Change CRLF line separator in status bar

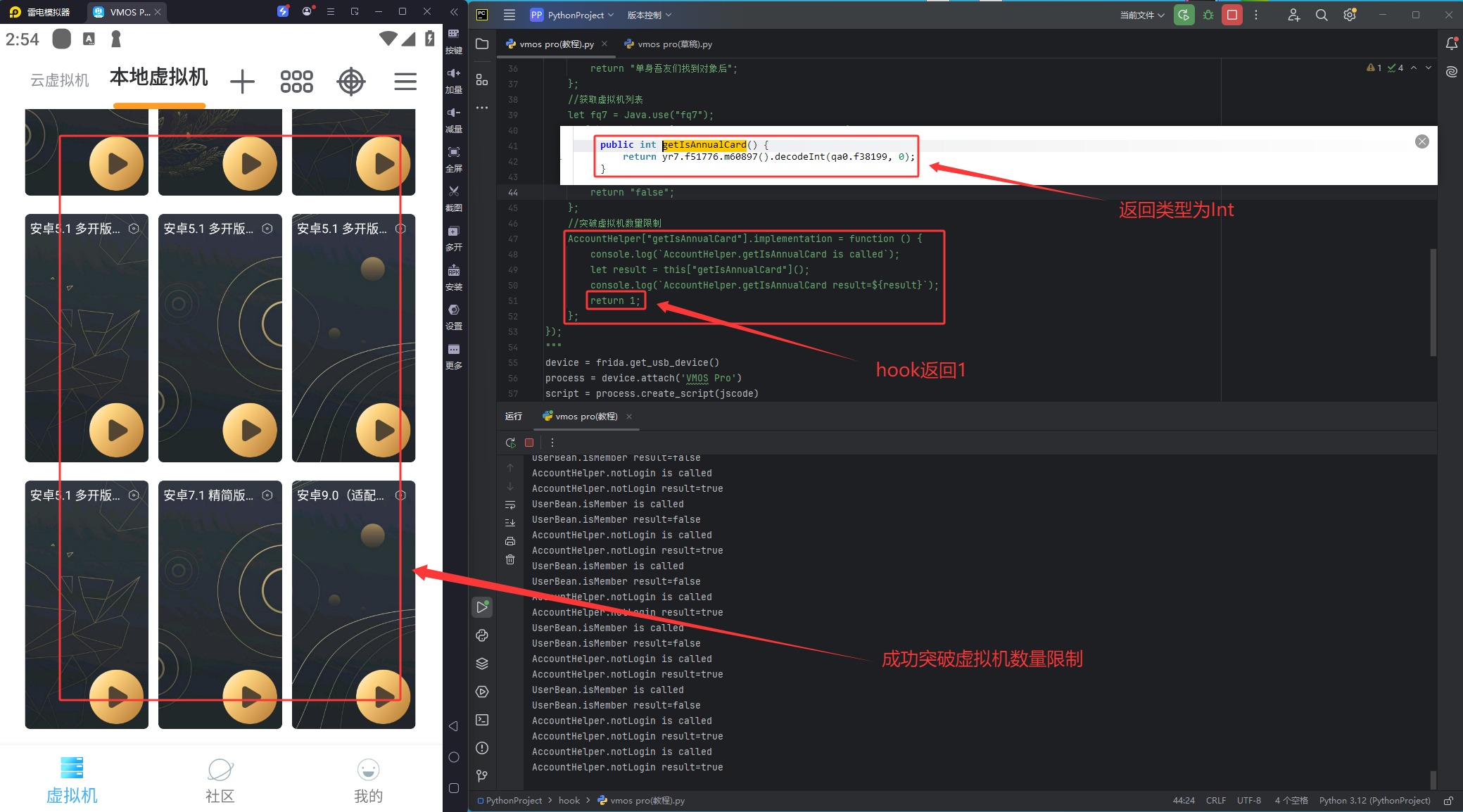(1215, 801)
